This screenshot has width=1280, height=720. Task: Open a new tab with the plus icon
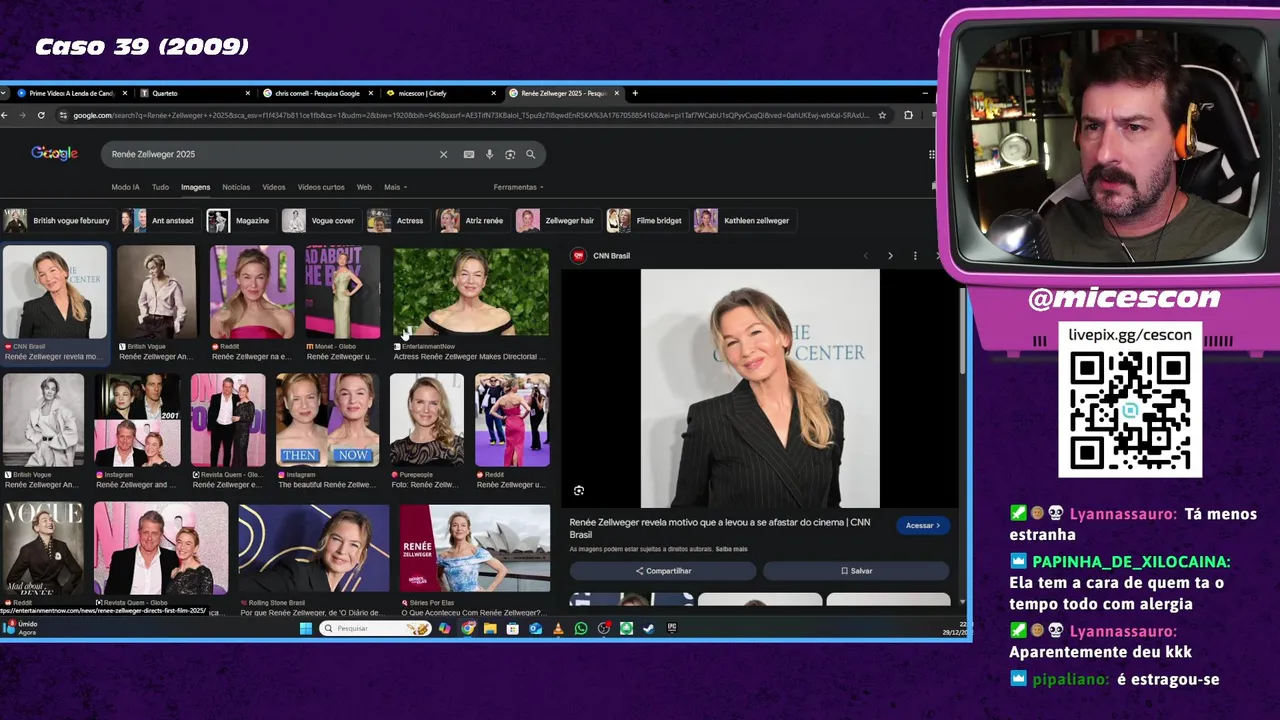click(635, 93)
